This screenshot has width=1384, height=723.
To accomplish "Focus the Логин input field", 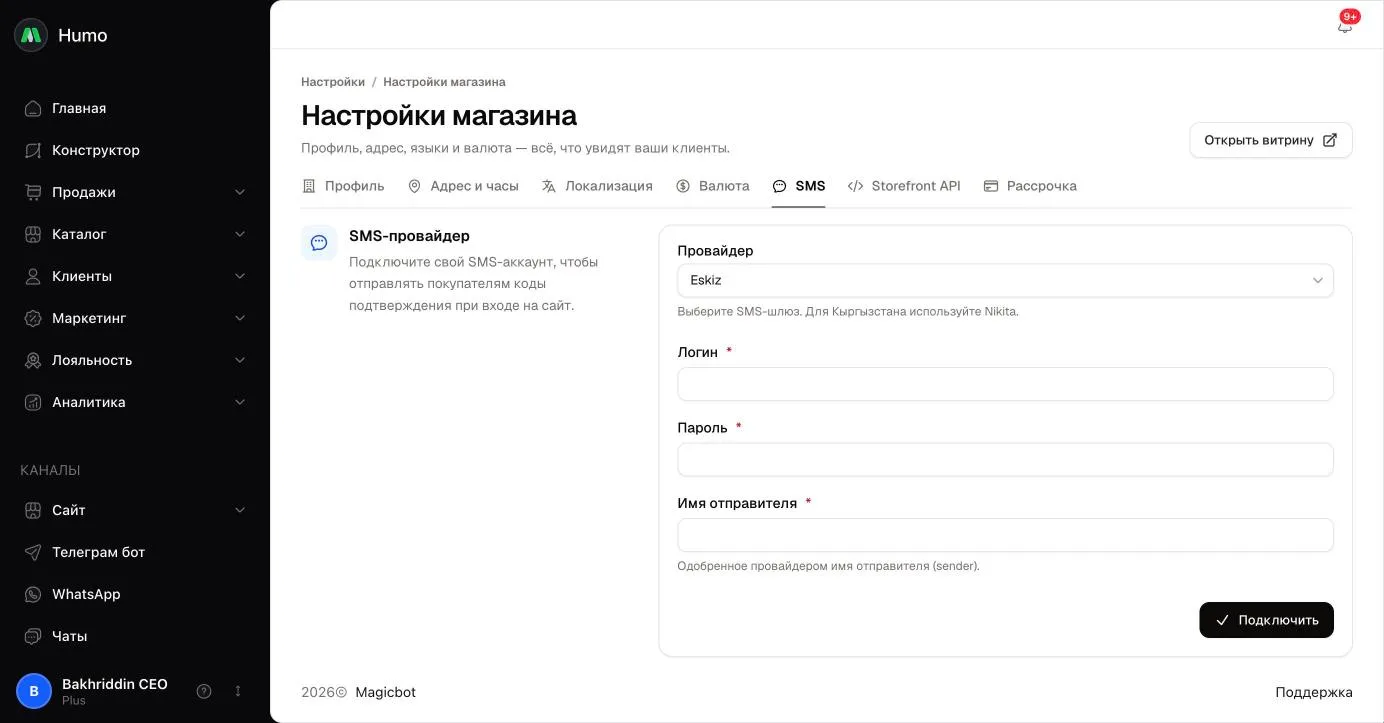I will click(1005, 384).
